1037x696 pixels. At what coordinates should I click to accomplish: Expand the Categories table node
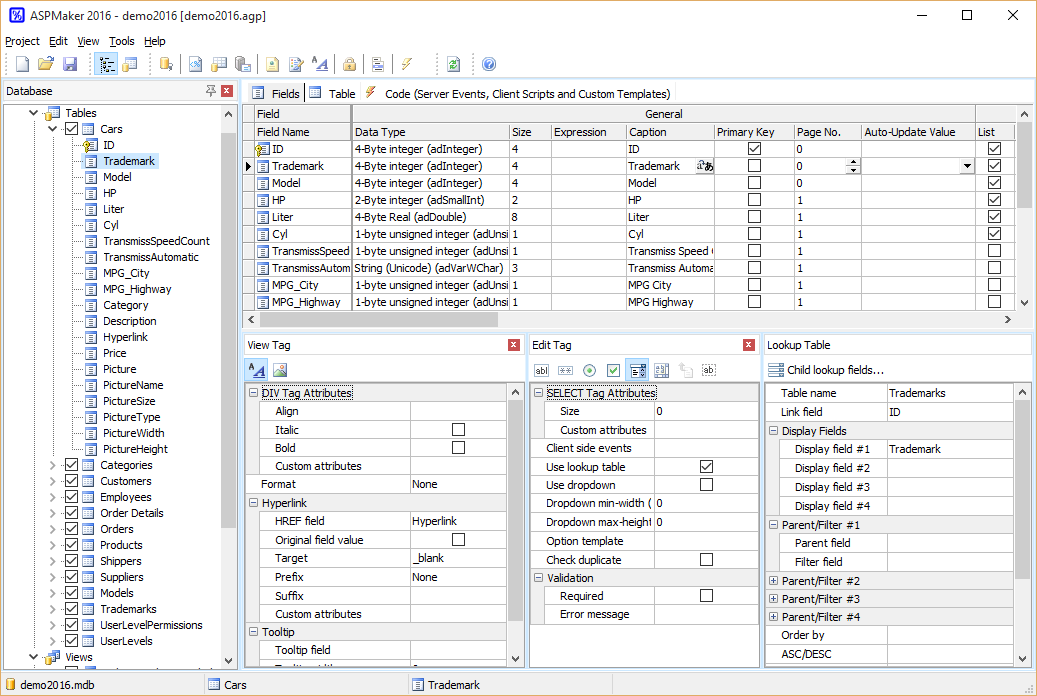53,465
